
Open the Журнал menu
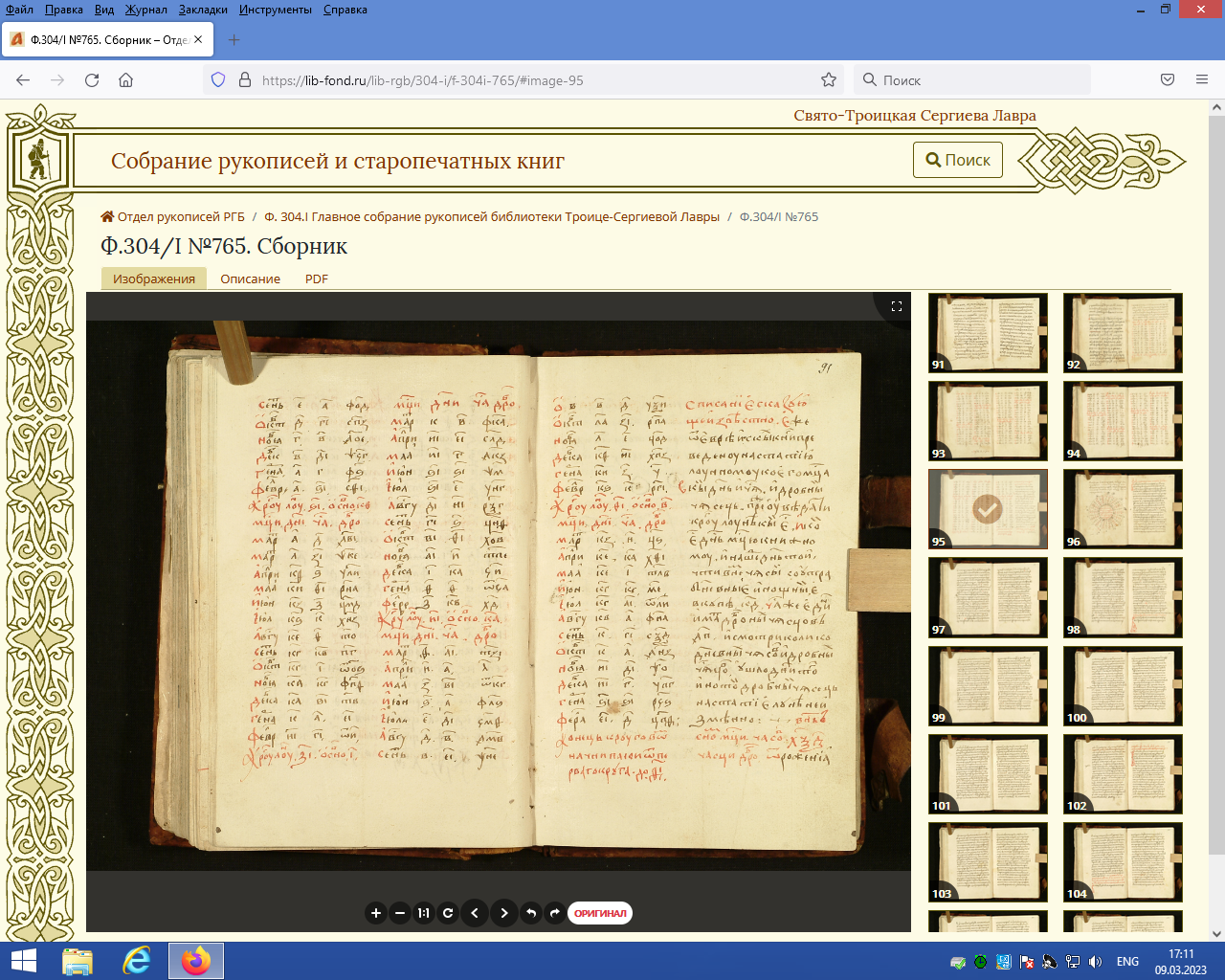coord(145,10)
